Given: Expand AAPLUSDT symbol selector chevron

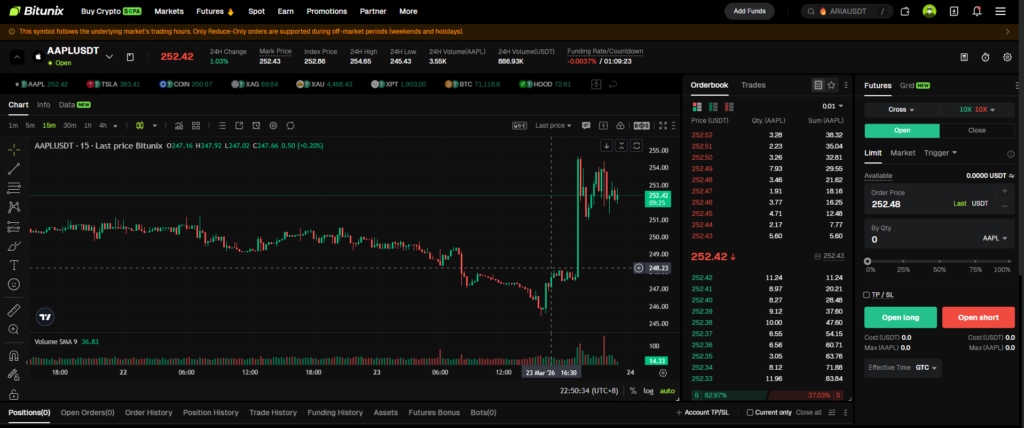Looking at the screenshot, I should [x=109, y=57].
